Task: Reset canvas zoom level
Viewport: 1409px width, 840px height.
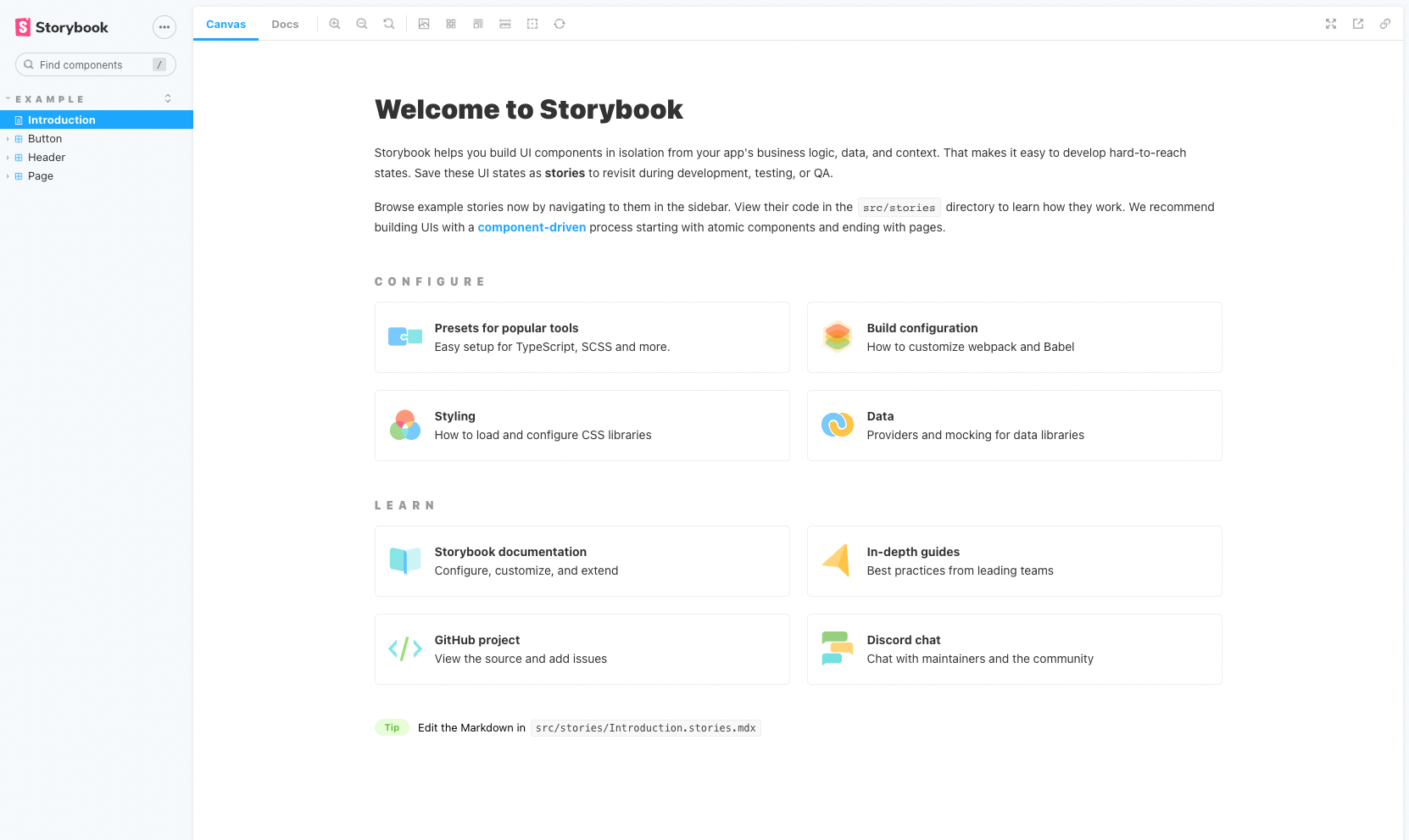Action: point(389,24)
